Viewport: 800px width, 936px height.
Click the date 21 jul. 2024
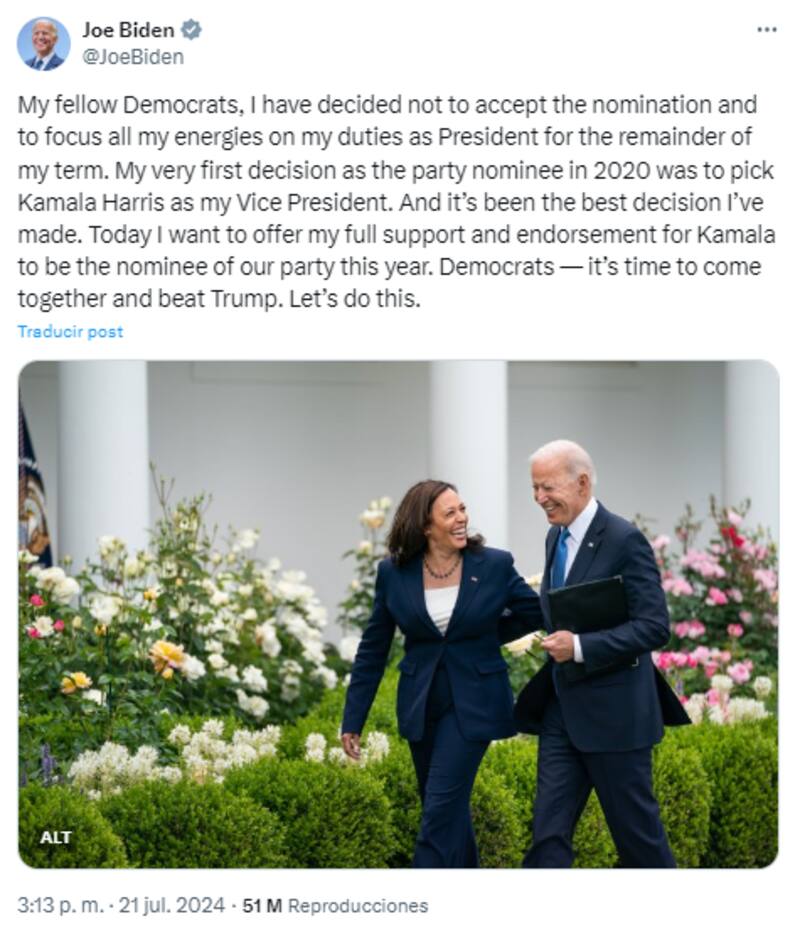[x=171, y=906]
